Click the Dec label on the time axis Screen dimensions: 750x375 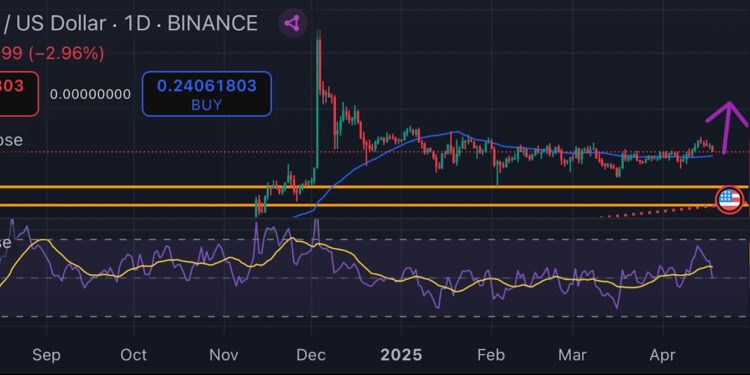point(311,355)
